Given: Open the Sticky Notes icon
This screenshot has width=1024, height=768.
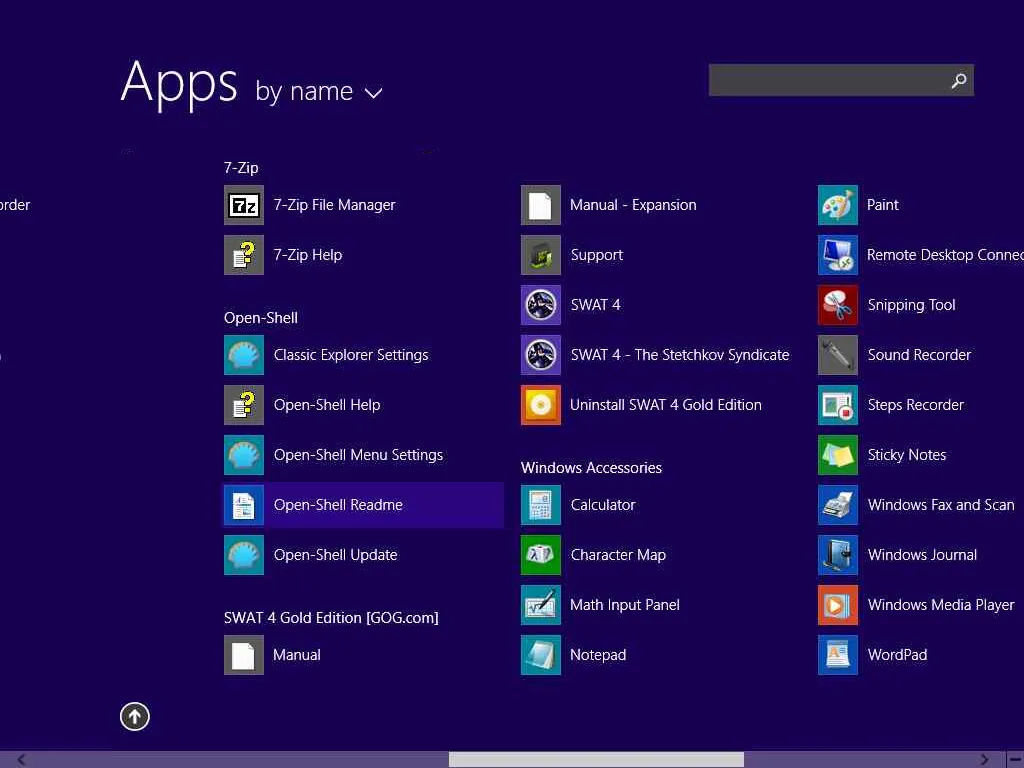Looking at the screenshot, I should 838,455.
